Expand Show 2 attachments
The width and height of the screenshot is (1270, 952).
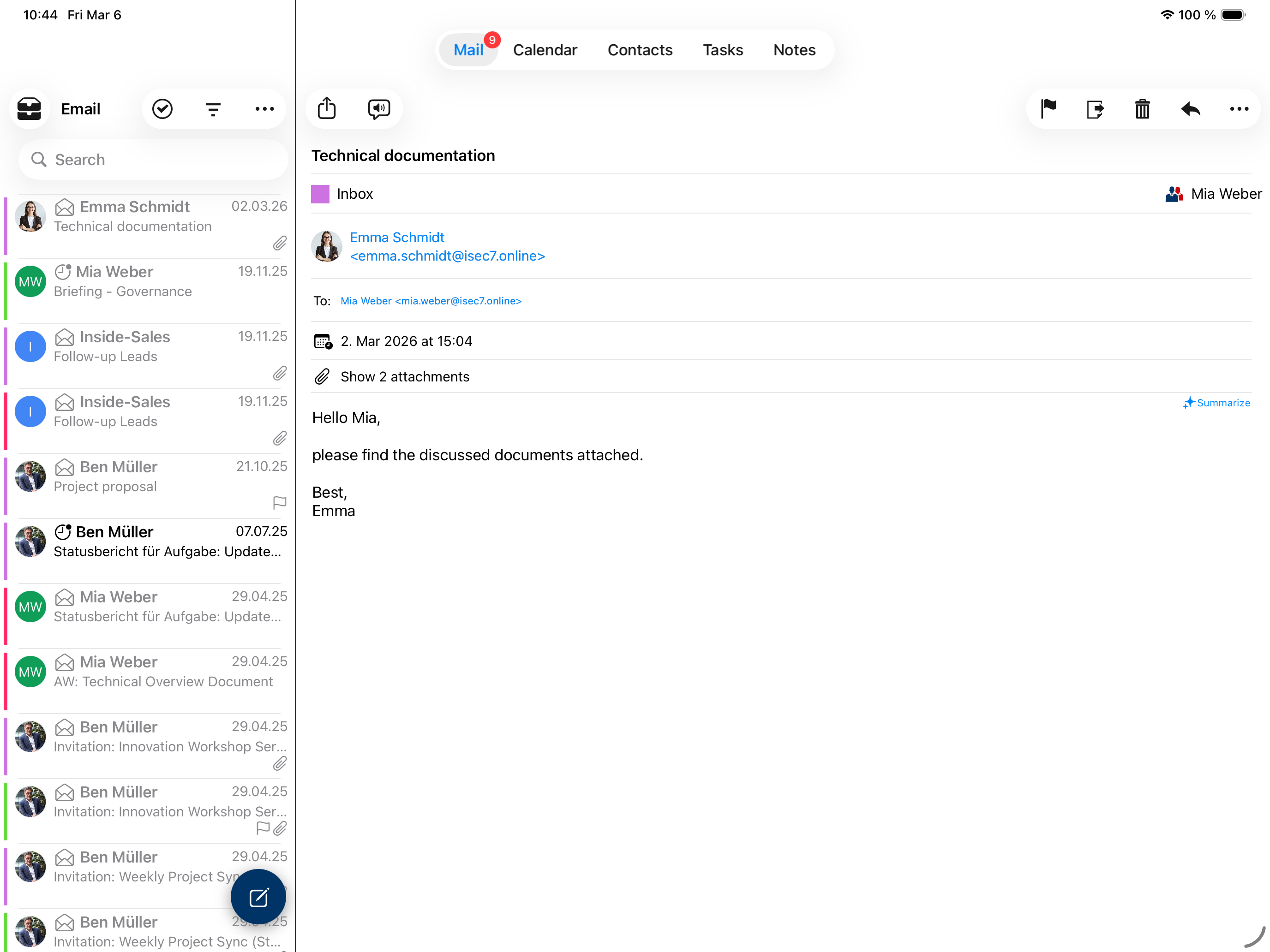point(404,376)
